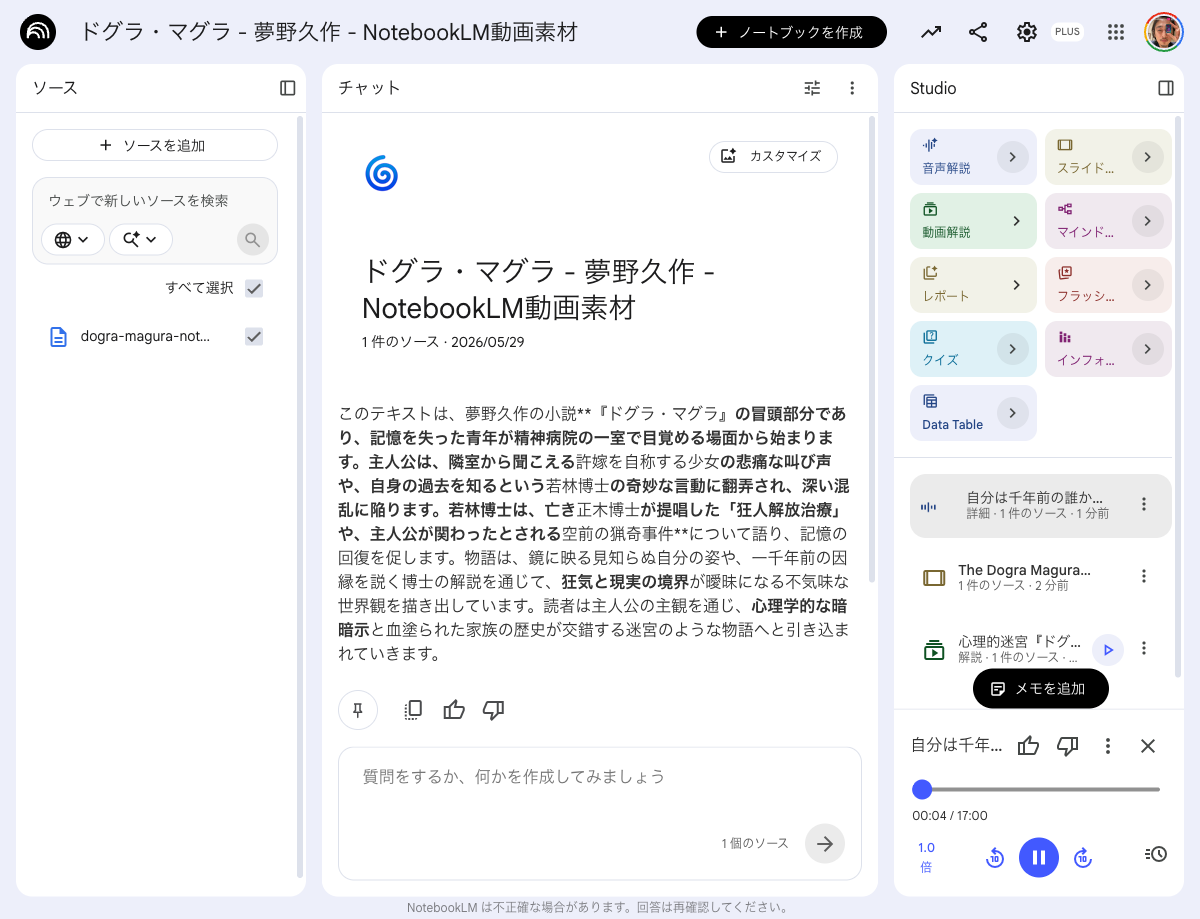Expand Data Table options arrow
This screenshot has height=919, width=1200.
coord(1013,413)
